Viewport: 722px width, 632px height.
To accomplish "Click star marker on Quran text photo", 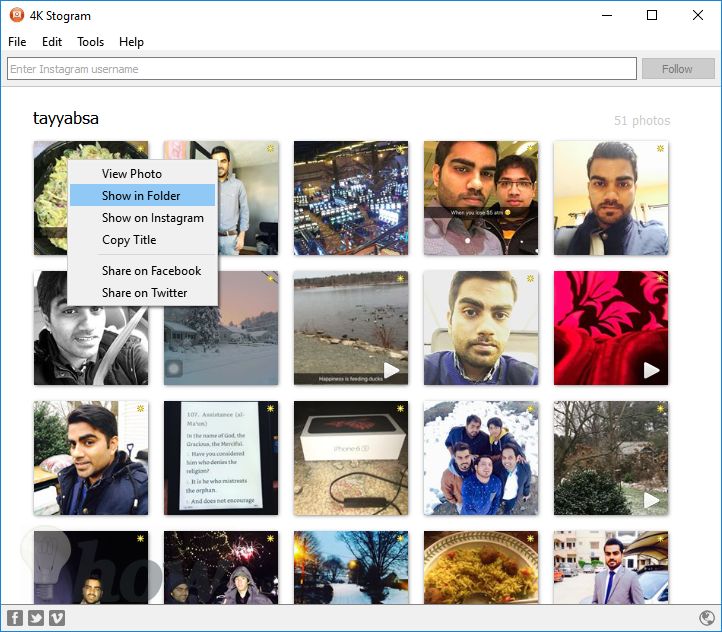I will pyautogui.click(x=270, y=408).
